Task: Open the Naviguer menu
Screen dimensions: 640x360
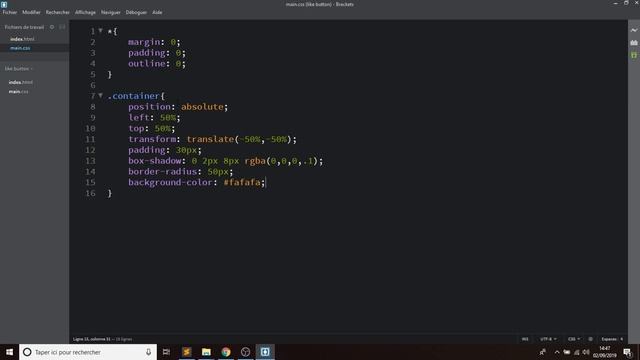Action: pos(111,12)
